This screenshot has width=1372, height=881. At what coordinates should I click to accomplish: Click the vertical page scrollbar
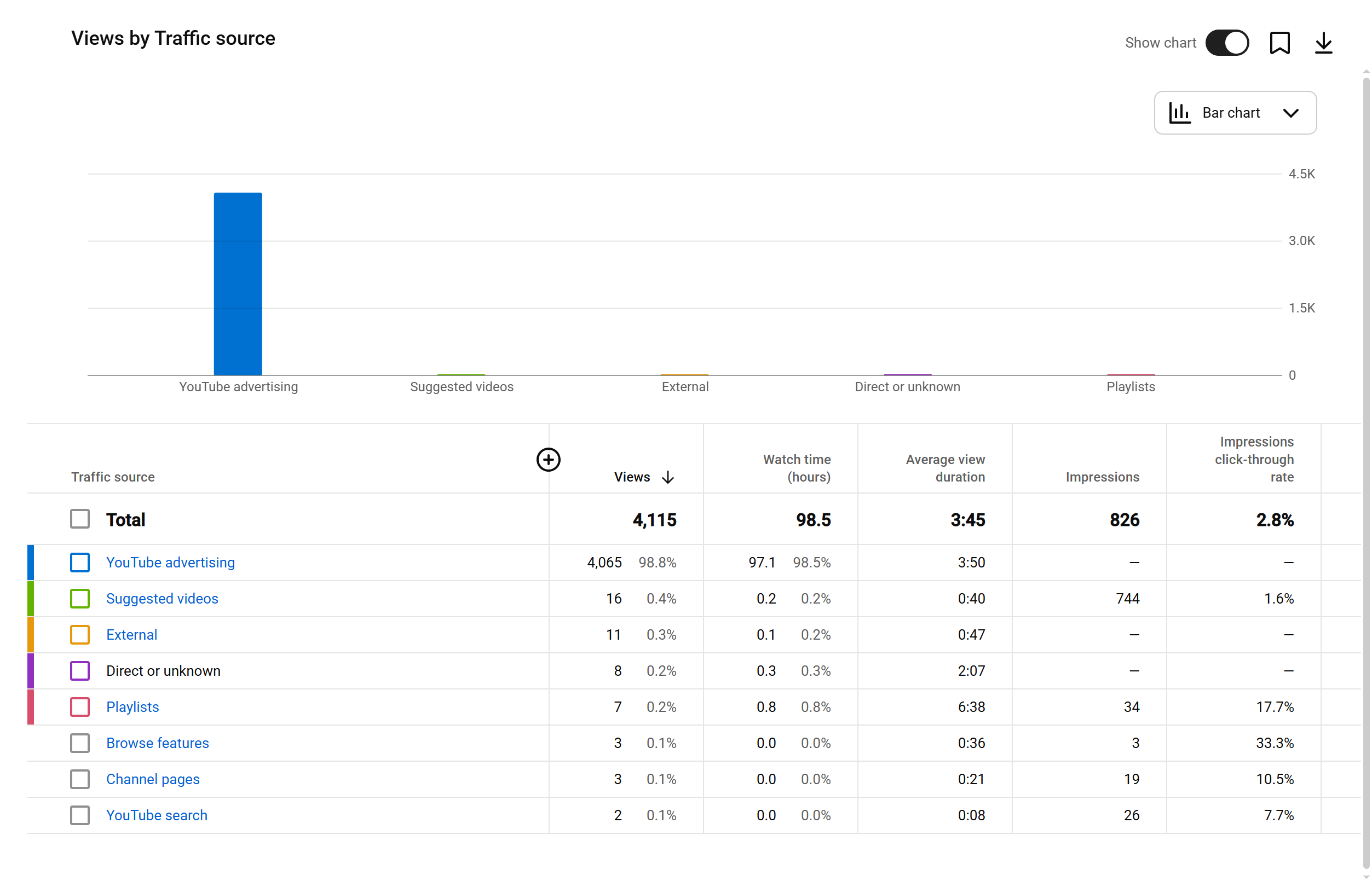1365,457
